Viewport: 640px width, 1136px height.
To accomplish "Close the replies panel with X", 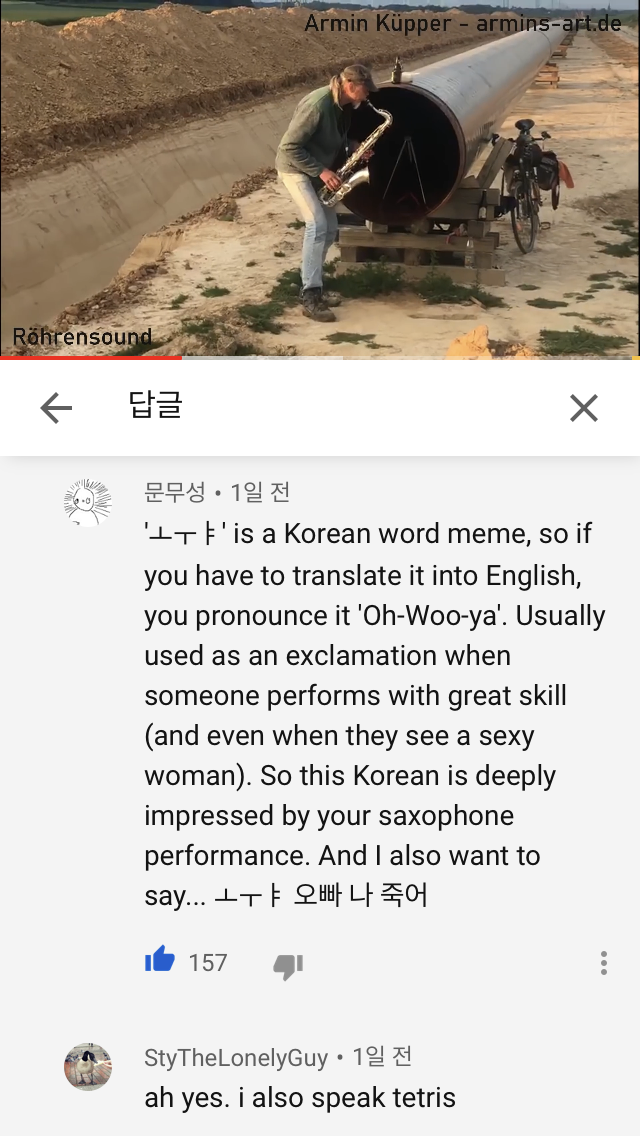I will click(x=583, y=409).
